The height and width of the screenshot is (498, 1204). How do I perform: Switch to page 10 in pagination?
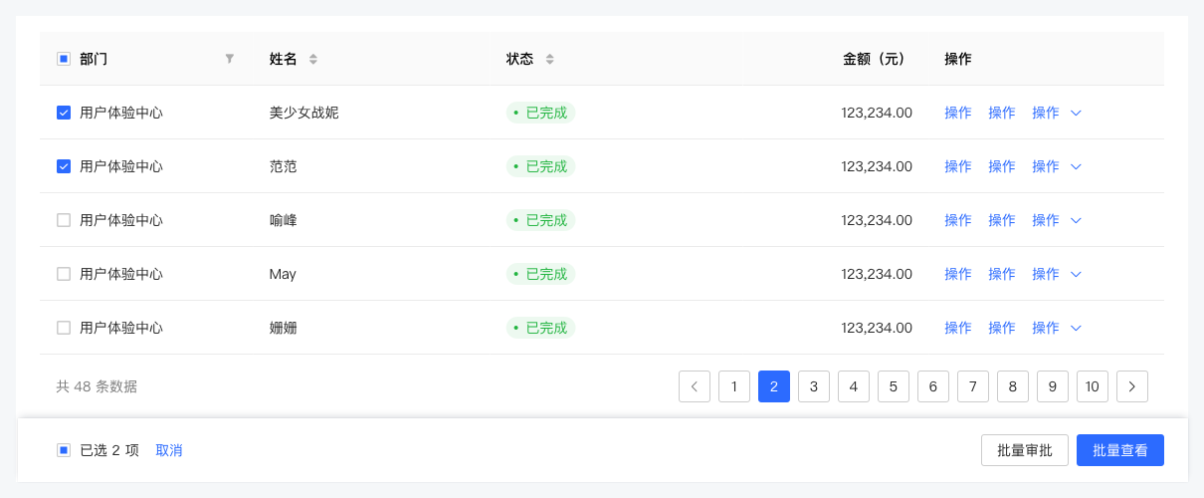tap(1092, 386)
